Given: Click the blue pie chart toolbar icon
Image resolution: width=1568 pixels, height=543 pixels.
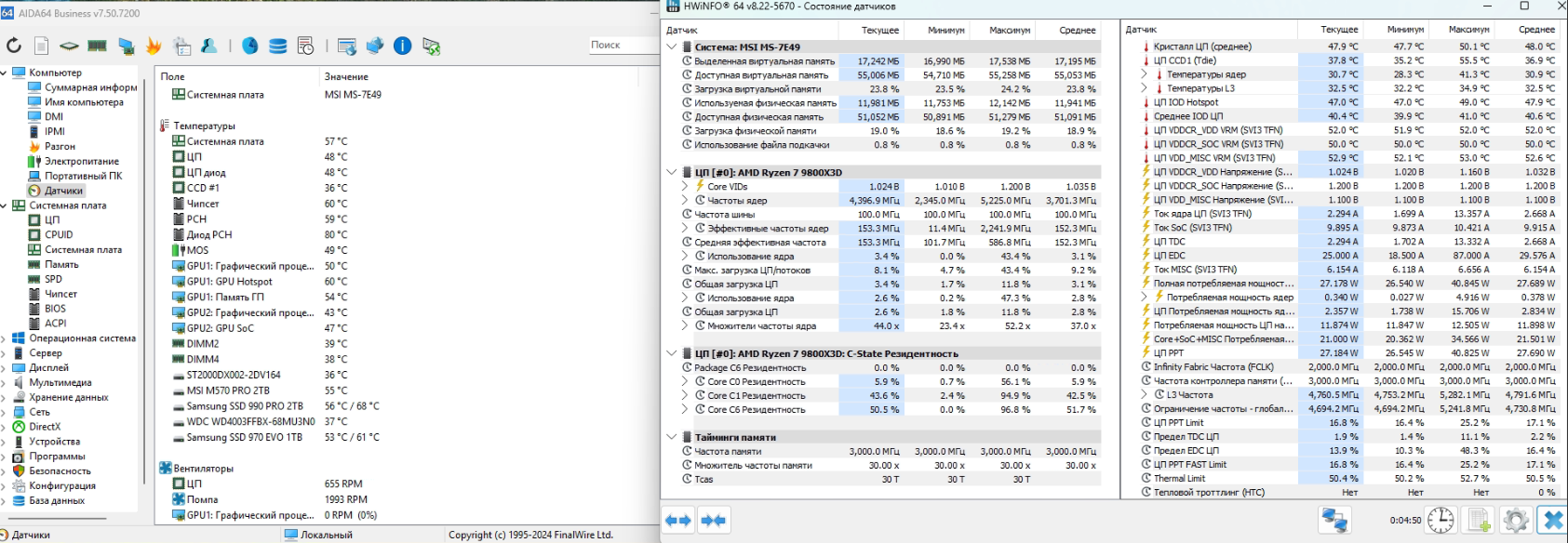Looking at the screenshot, I should tap(250, 46).
